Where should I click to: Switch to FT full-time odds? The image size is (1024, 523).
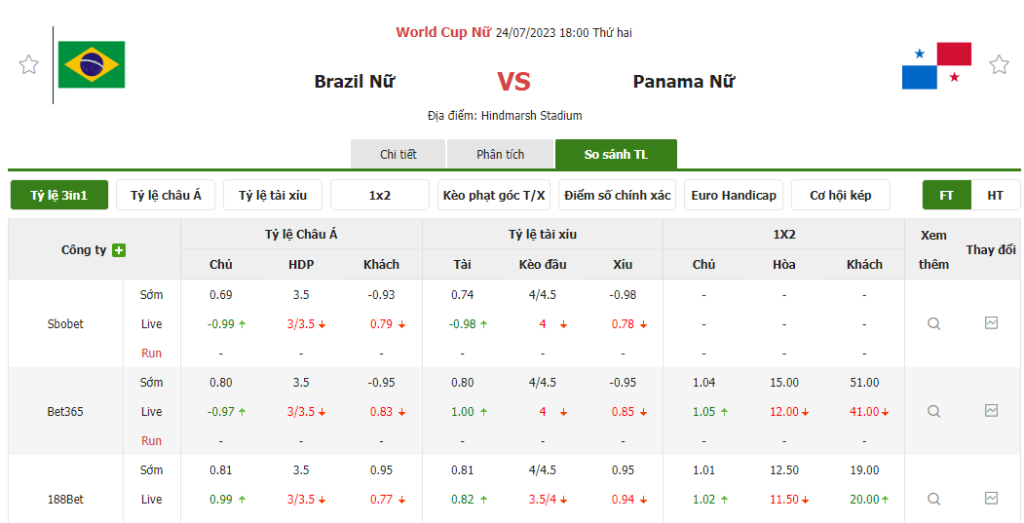946,195
